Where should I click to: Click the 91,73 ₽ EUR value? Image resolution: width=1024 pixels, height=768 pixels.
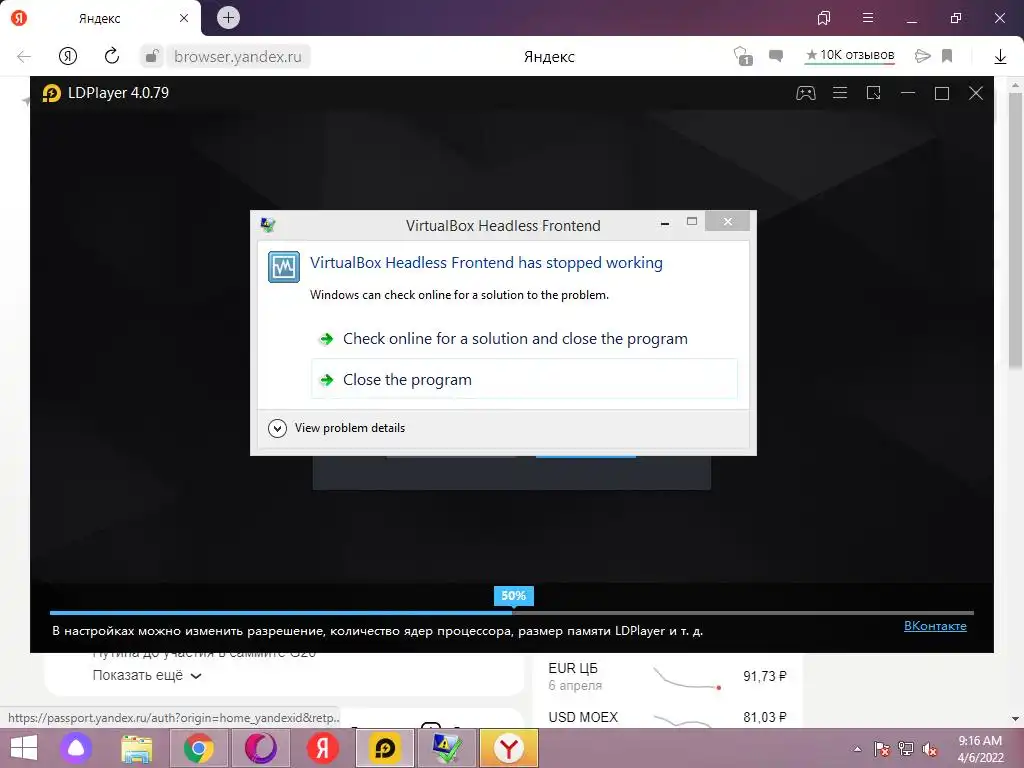765,677
